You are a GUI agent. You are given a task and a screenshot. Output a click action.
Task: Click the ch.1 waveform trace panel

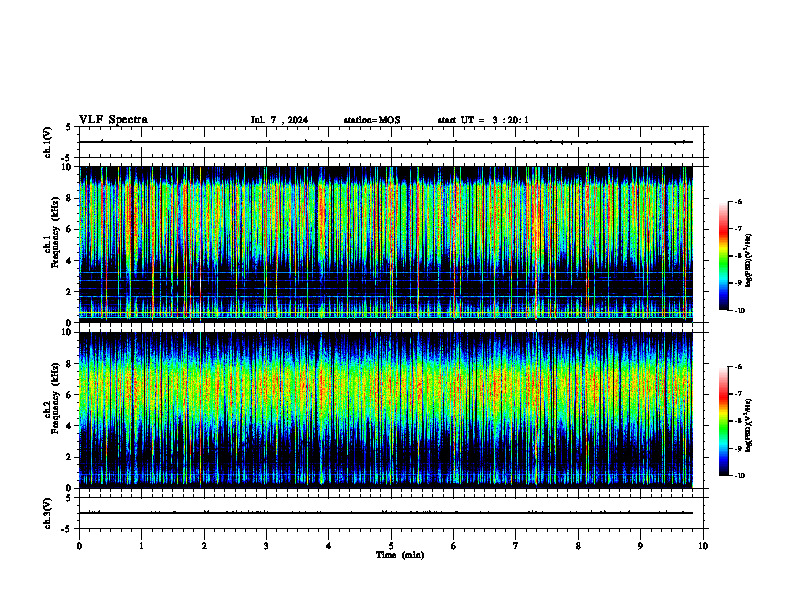391,142
